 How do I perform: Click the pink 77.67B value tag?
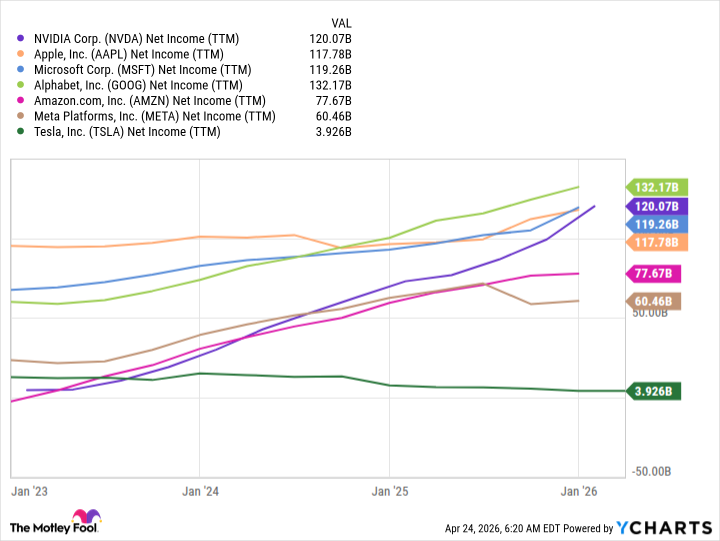pos(655,273)
